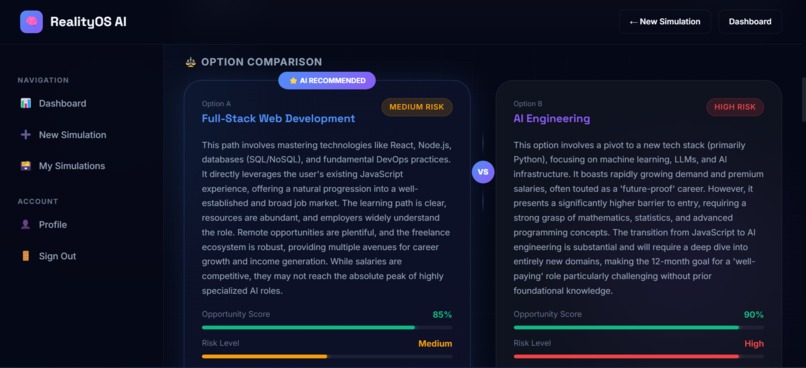Click the 85% opportunity score value
Image resolution: width=806 pixels, height=368 pixels.
point(442,315)
